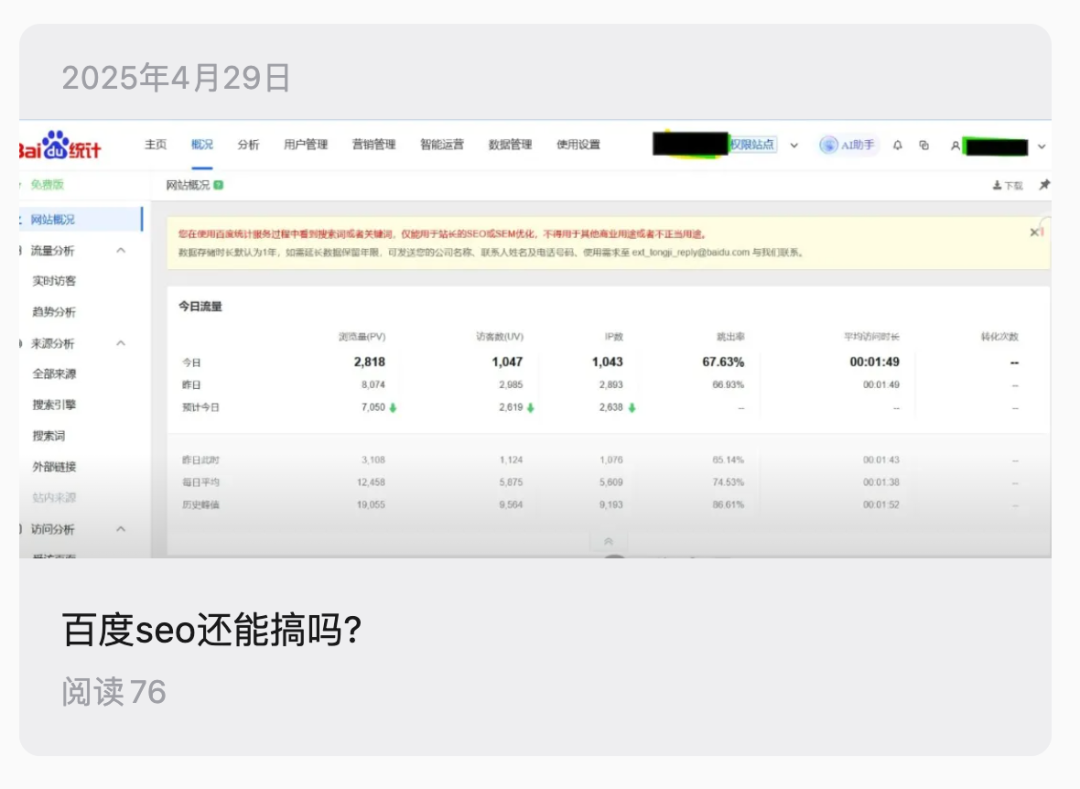Collapse the 来源分析 sidebar group

click(x=121, y=344)
